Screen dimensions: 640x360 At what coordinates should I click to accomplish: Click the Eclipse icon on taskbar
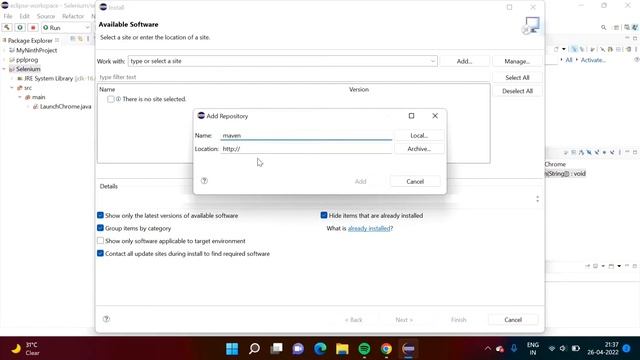click(x=408, y=349)
